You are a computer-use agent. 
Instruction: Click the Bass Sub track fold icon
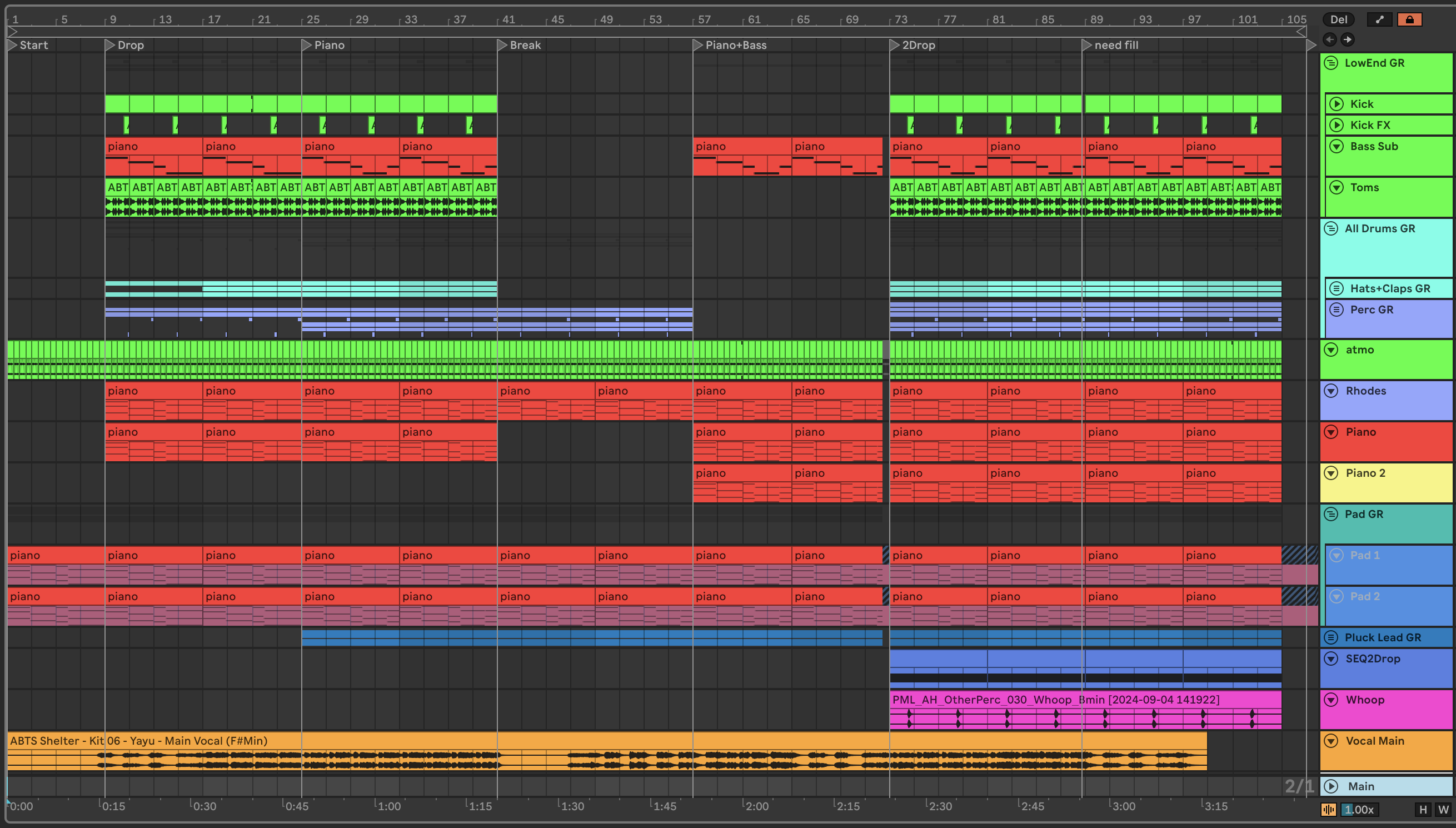1337,146
